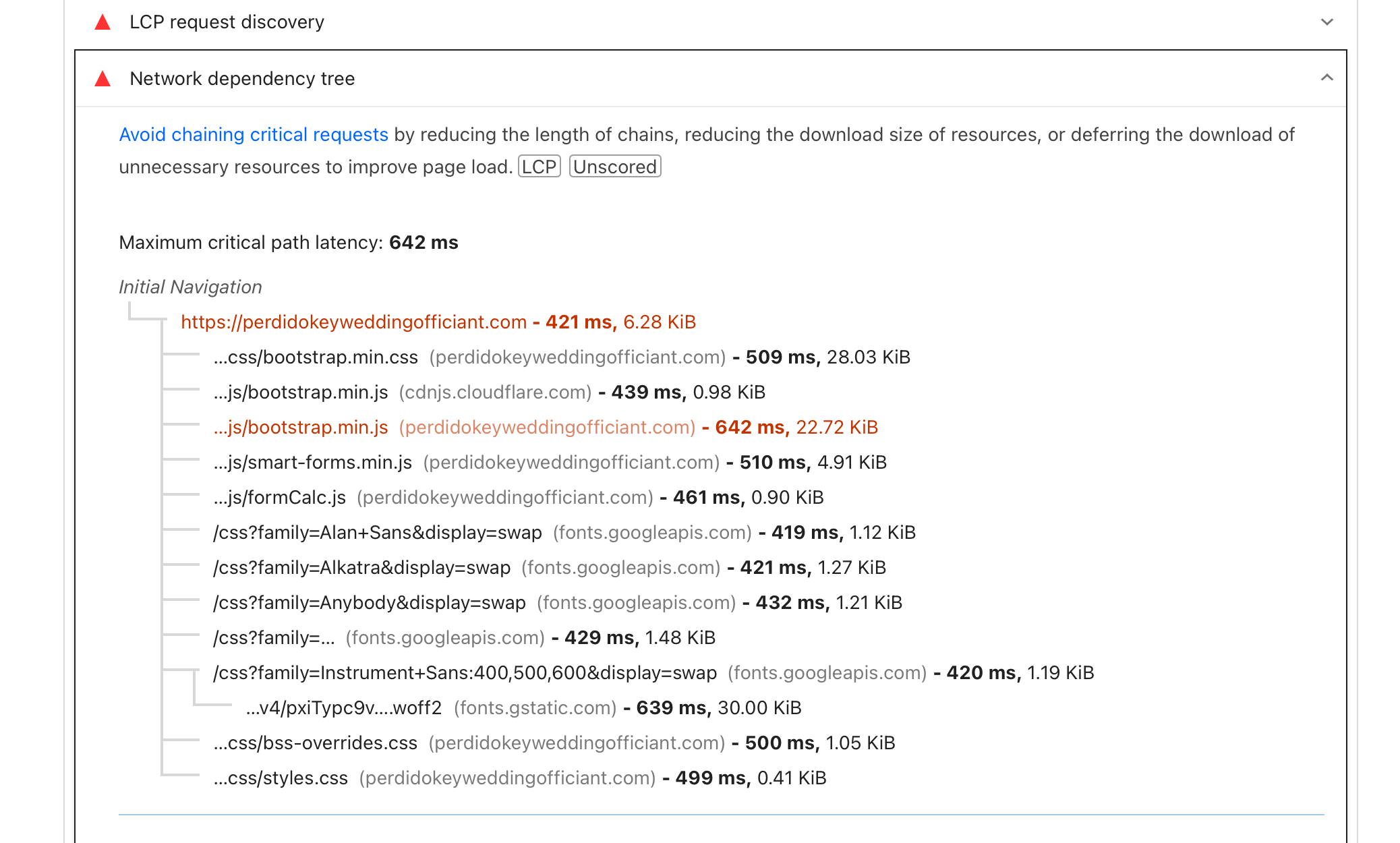Image resolution: width=1400 pixels, height=843 pixels.
Task: Collapse the Network dependency tree chevron
Action: (x=1326, y=78)
